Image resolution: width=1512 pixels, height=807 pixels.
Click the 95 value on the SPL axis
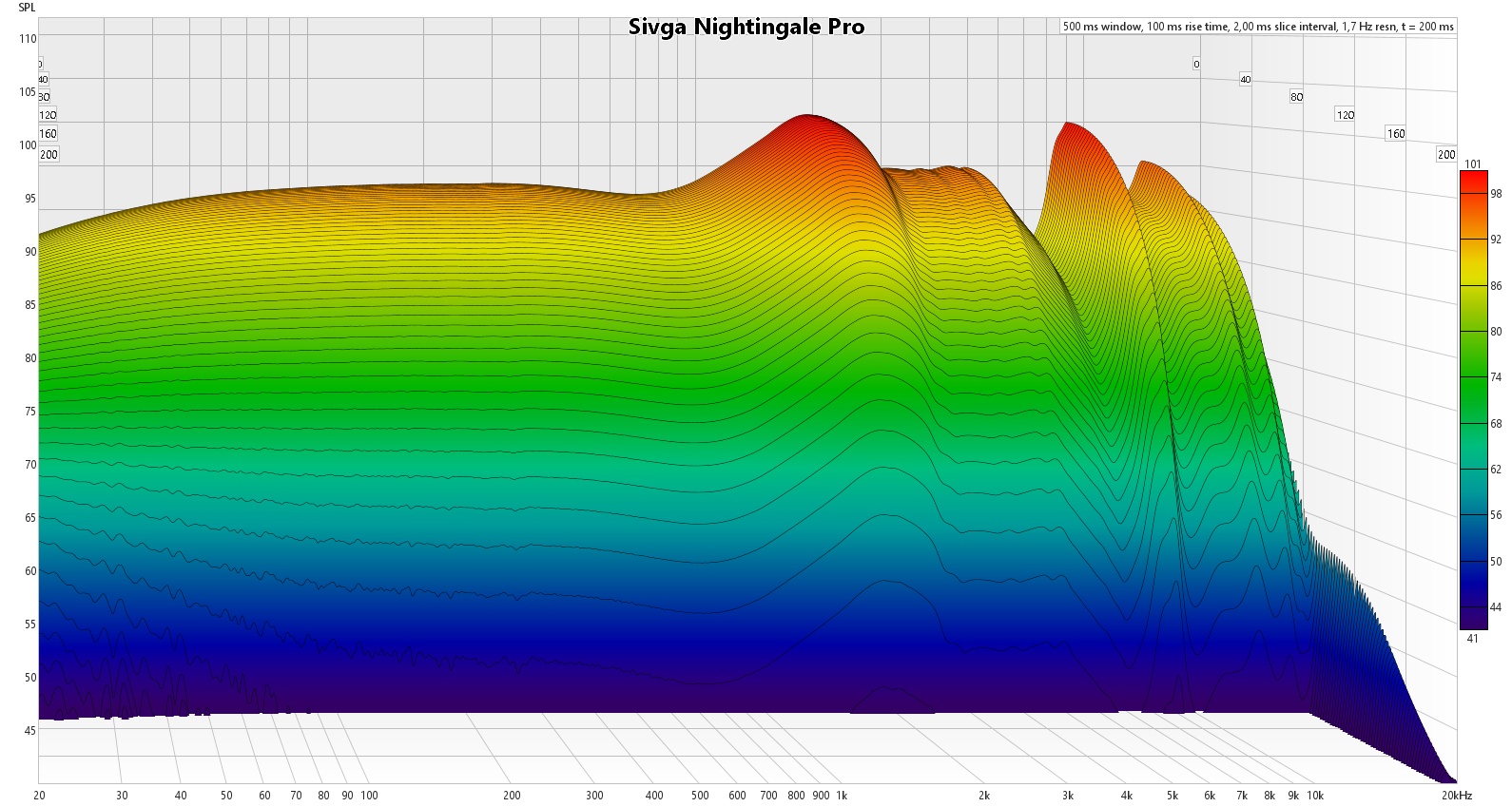29,199
